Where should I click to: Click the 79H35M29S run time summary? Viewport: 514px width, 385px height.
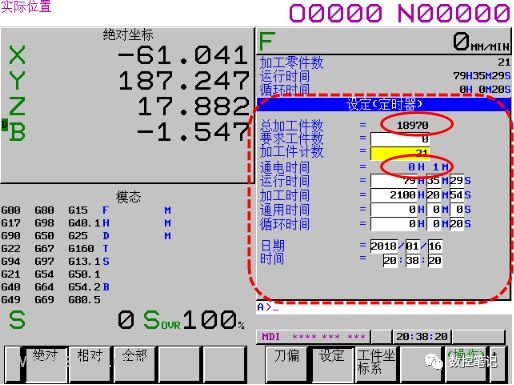coord(482,76)
